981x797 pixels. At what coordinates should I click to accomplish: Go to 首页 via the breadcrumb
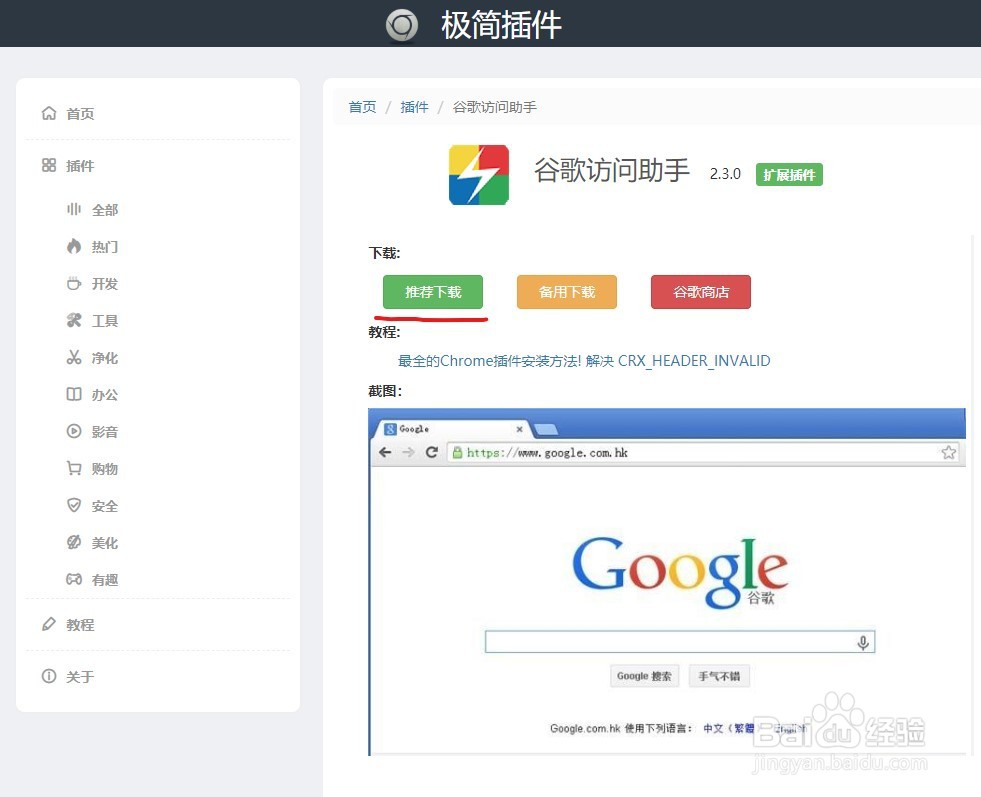(x=362, y=107)
